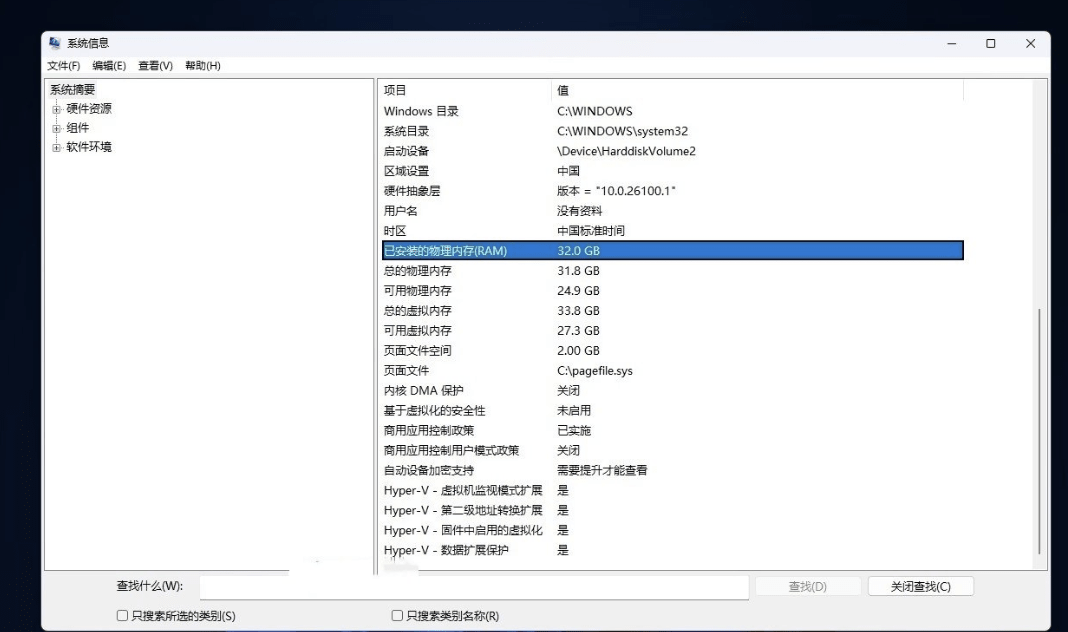Click the 关闭查找 button
This screenshot has height=632, width=1068.
[x=920, y=587]
